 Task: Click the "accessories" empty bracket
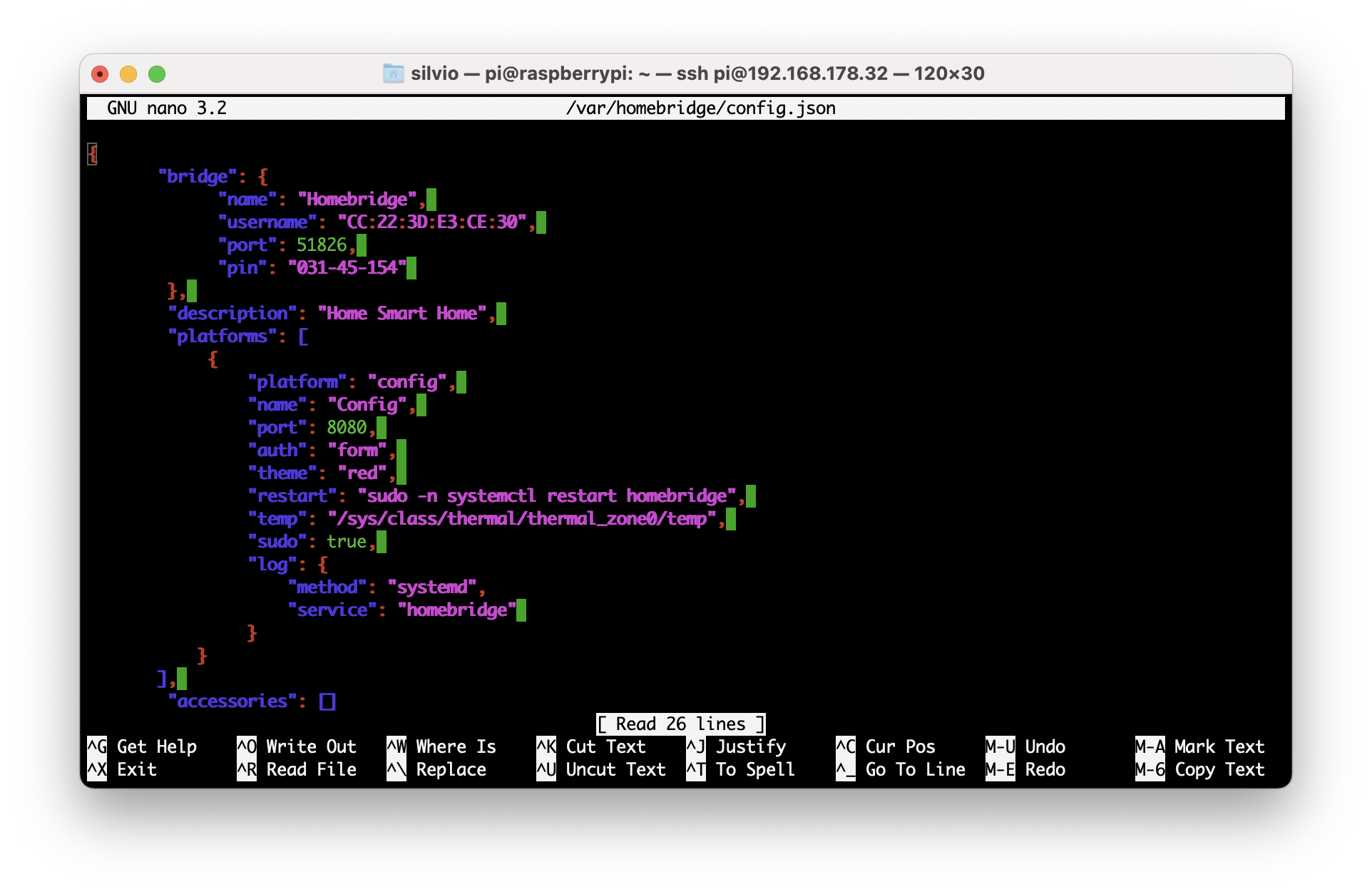click(x=327, y=702)
